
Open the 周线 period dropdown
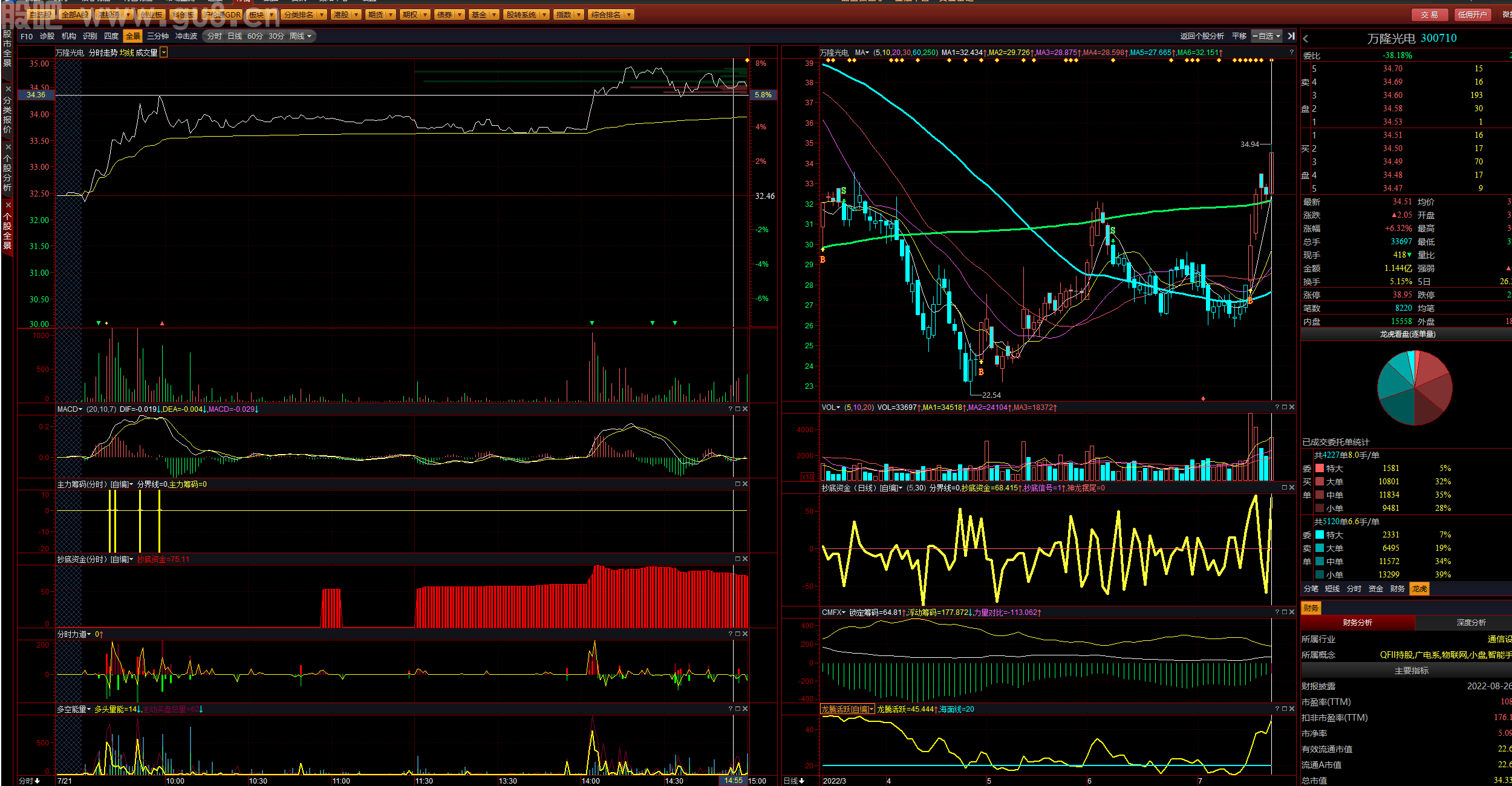click(x=300, y=36)
